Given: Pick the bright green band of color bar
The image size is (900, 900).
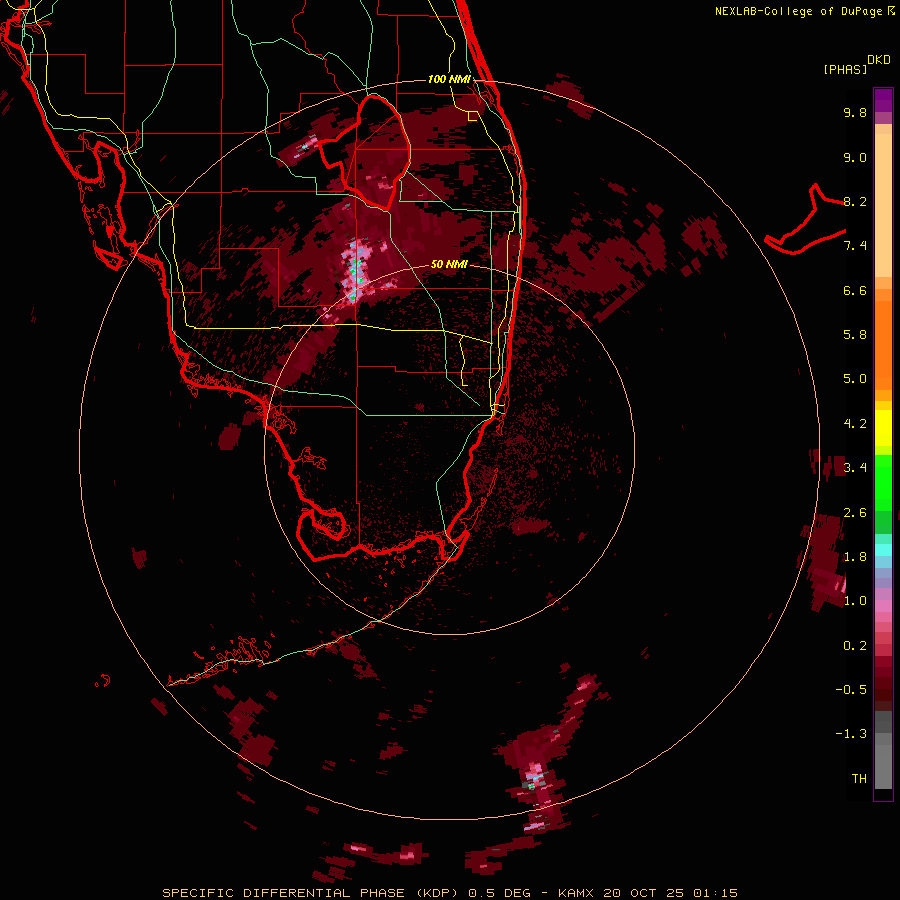Looking at the screenshot, I should click(x=883, y=483).
